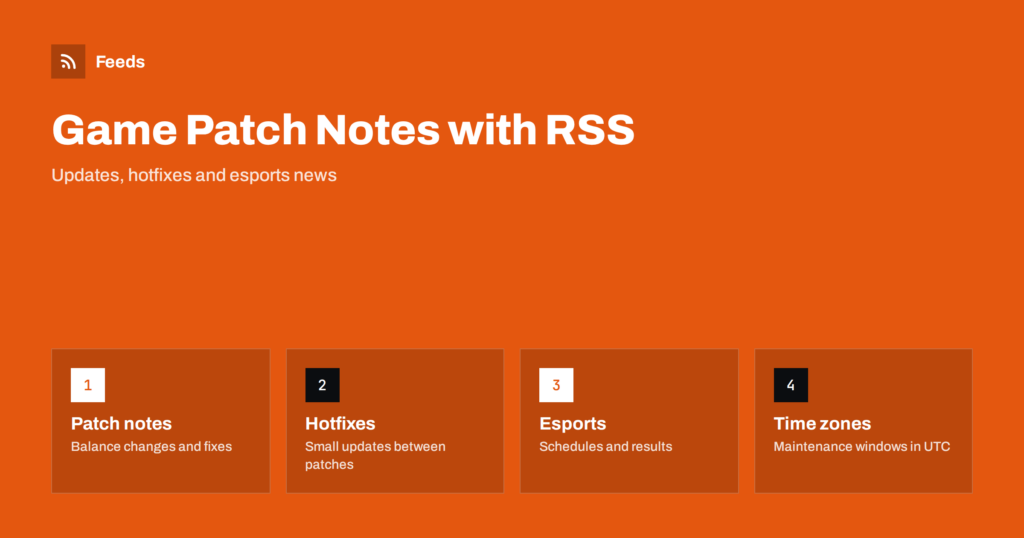Open the Esports card title
Screen dimensions: 1024x538
pos(573,424)
